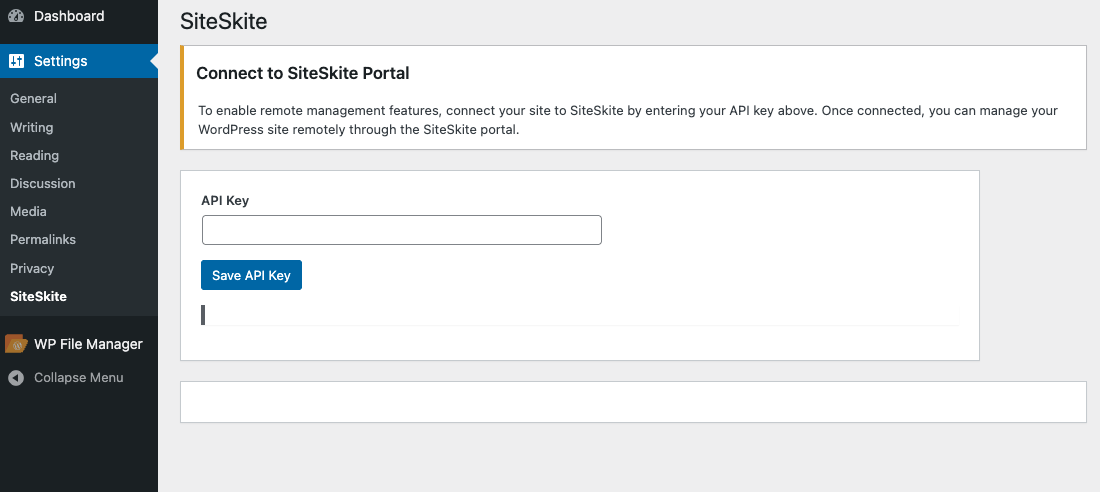Click the WP File Manager folder icon
Viewport: 1100px width, 492px height.
16,344
